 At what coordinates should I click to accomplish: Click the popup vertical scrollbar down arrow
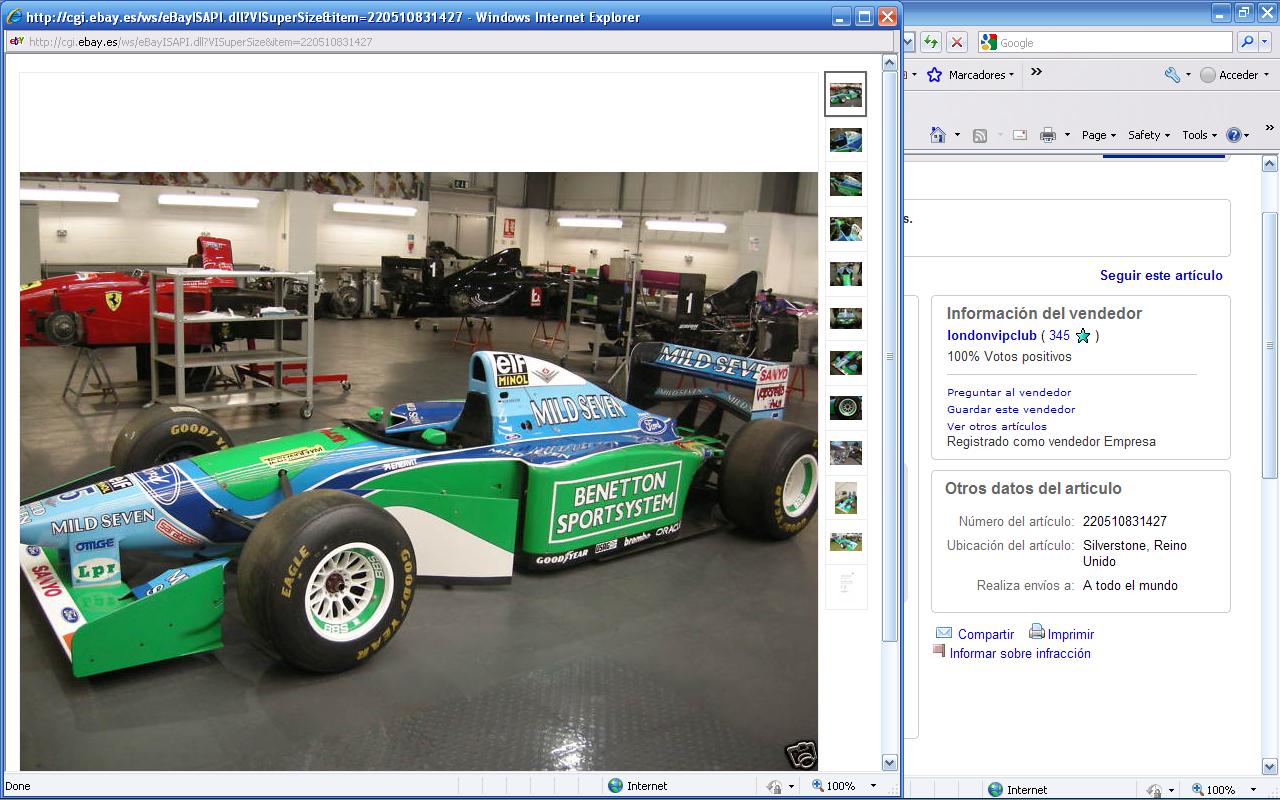tap(890, 762)
